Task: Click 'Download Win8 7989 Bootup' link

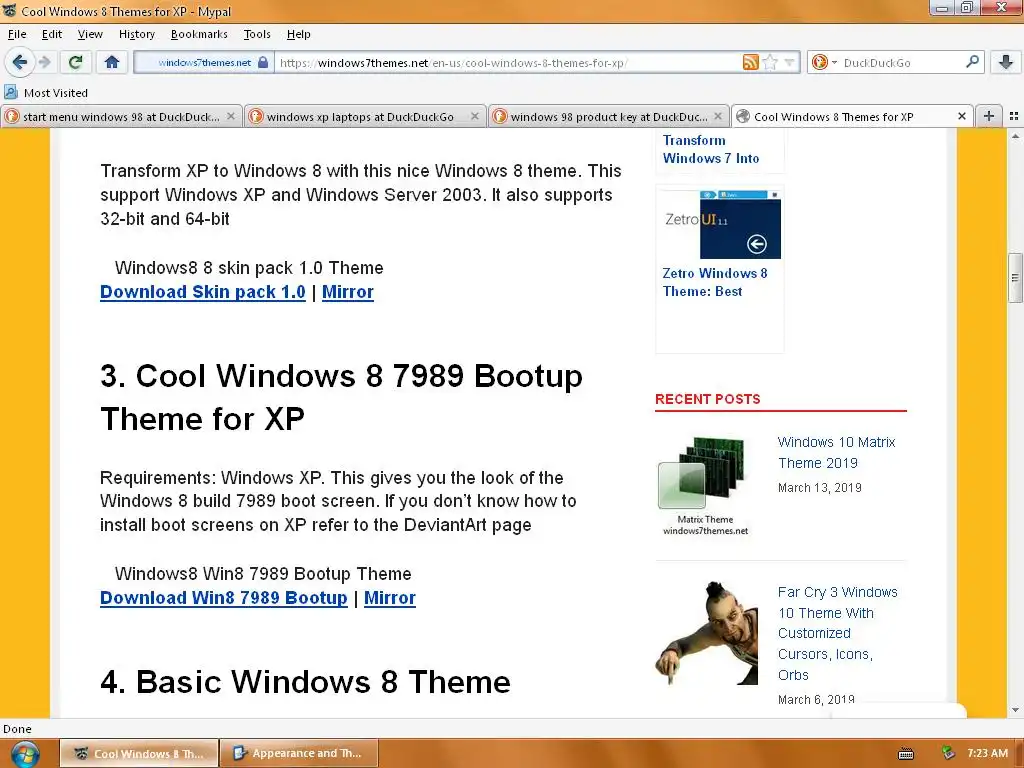Action: click(223, 598)
